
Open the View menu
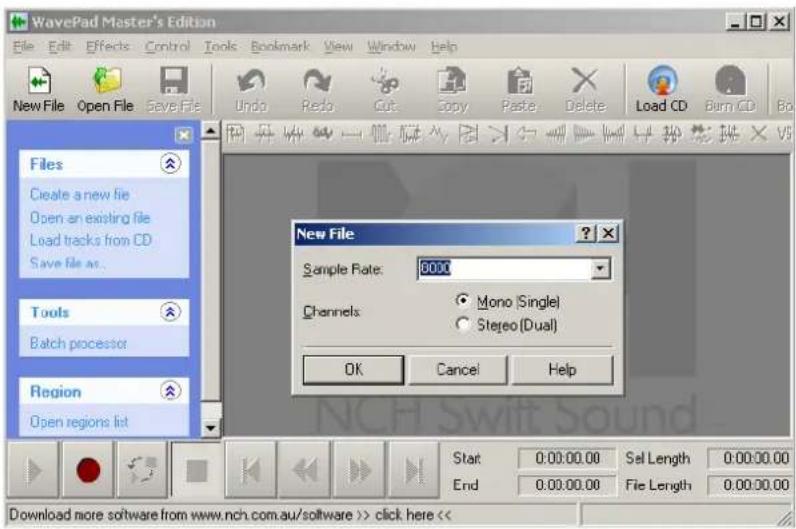click(338, 47)
